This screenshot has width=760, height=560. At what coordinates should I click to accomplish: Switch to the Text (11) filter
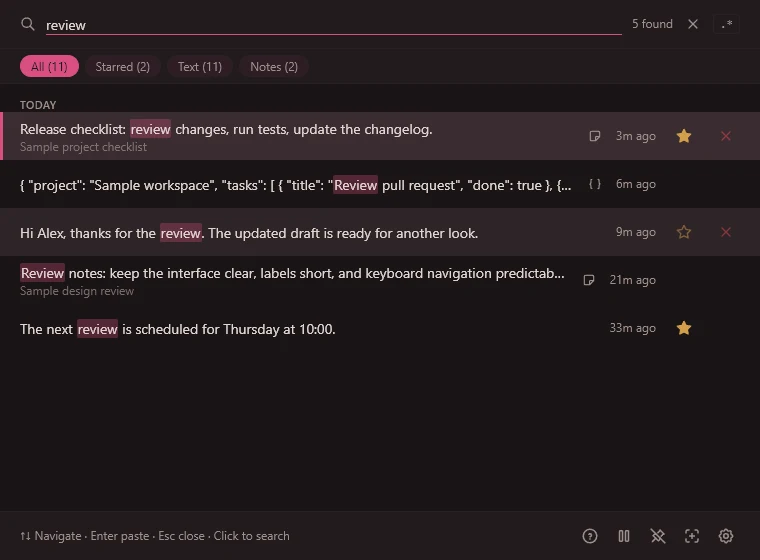(200, 66)
